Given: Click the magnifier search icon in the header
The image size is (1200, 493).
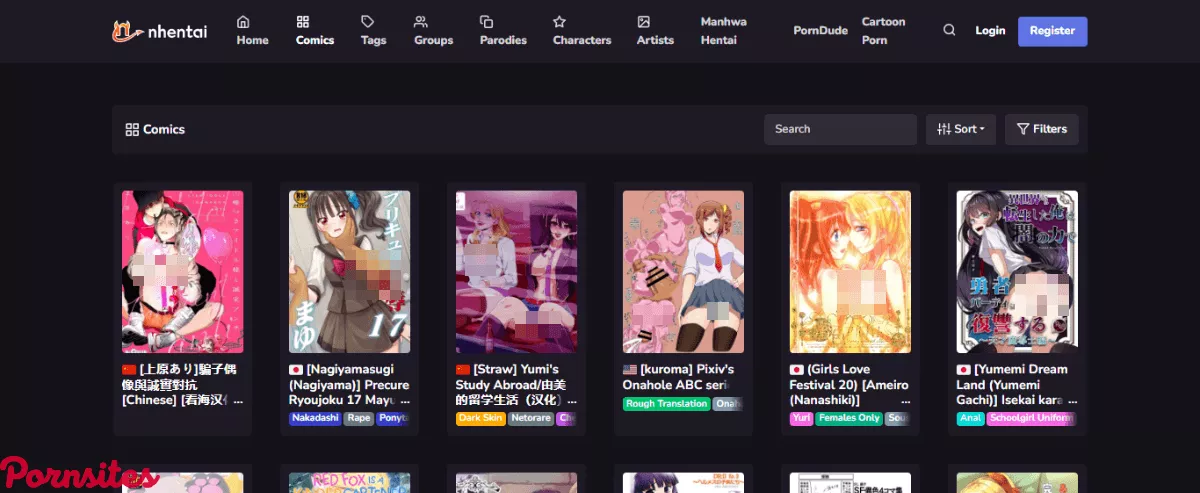Looking at the screenshot, I should pos(949,31).
